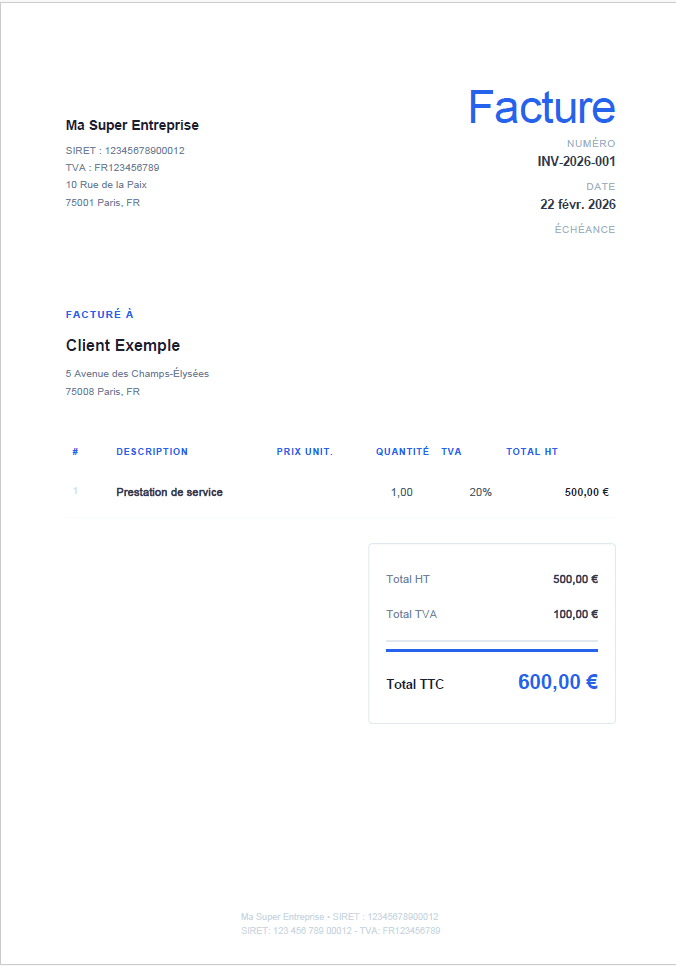Click the 500,00 € line total
676x966 pixels.
point(586,492)
